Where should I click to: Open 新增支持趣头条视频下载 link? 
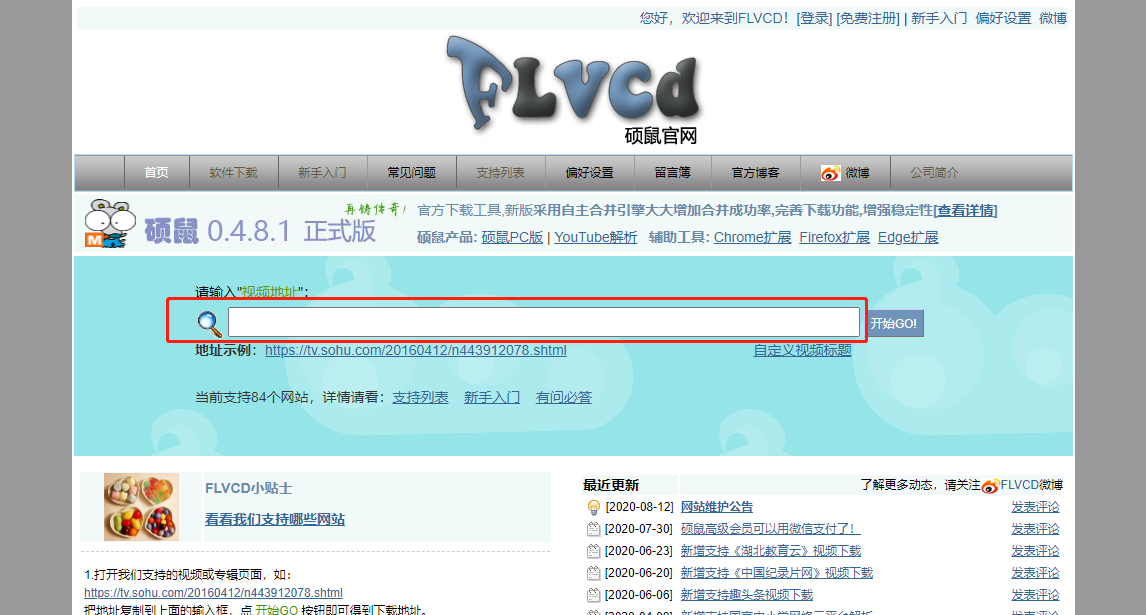coord(746,595)
